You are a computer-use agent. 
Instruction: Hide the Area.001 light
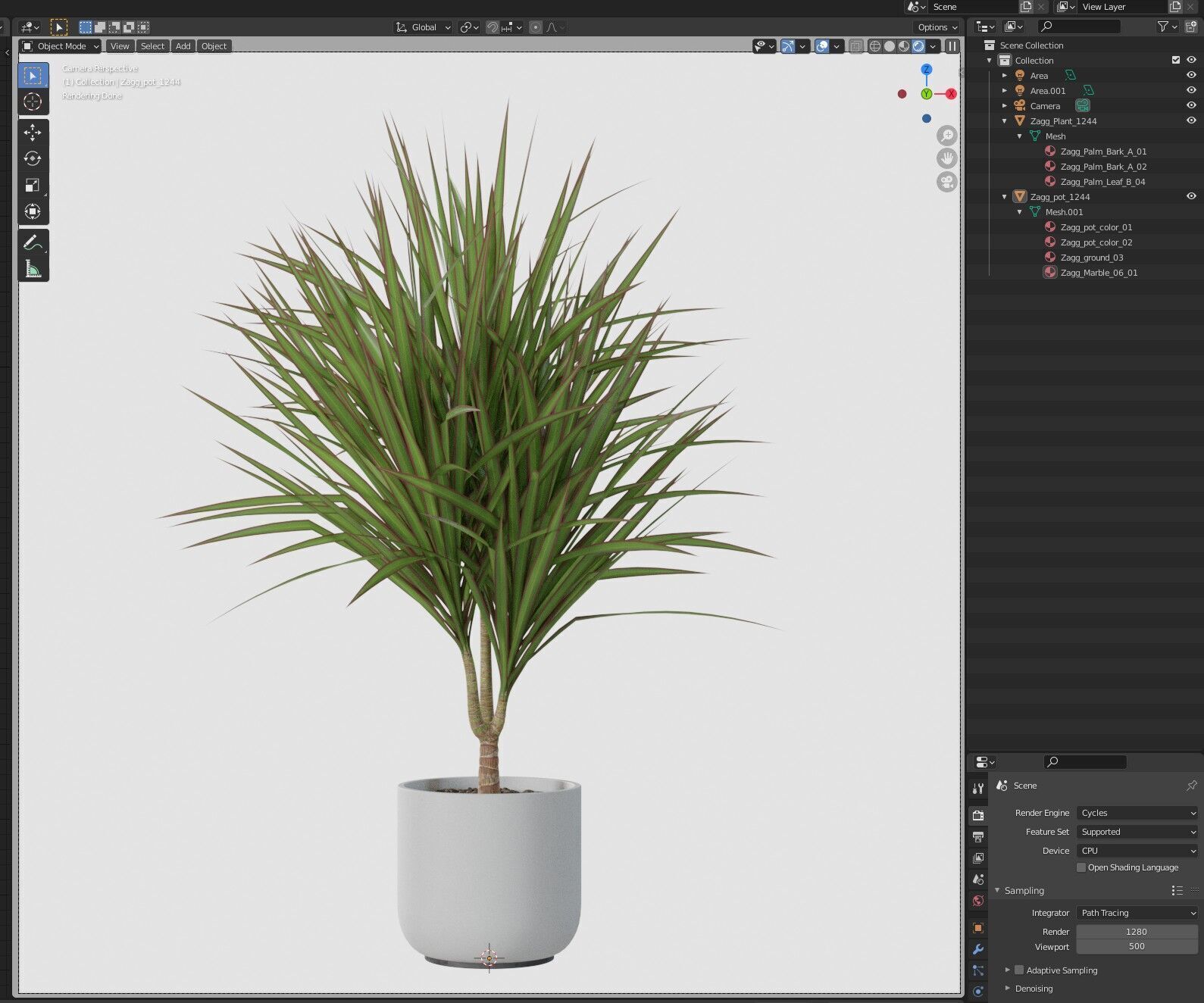pyautogui.click(x=1191, y=91)
